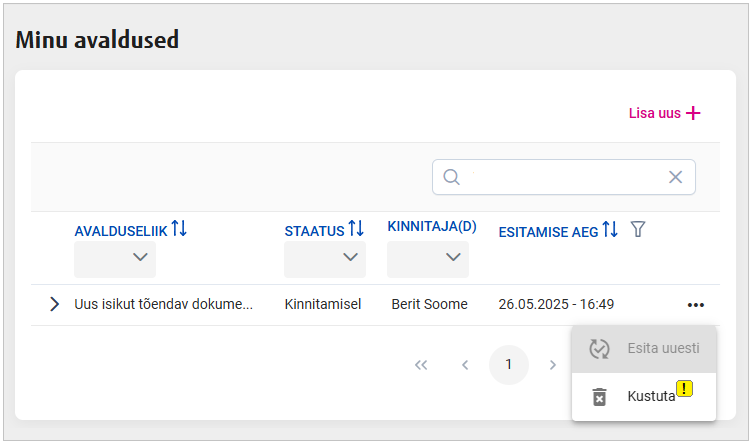Screen dimensions: 755x445
Task: Select page 1 in pagination
Action: click(x=508, y=365)
